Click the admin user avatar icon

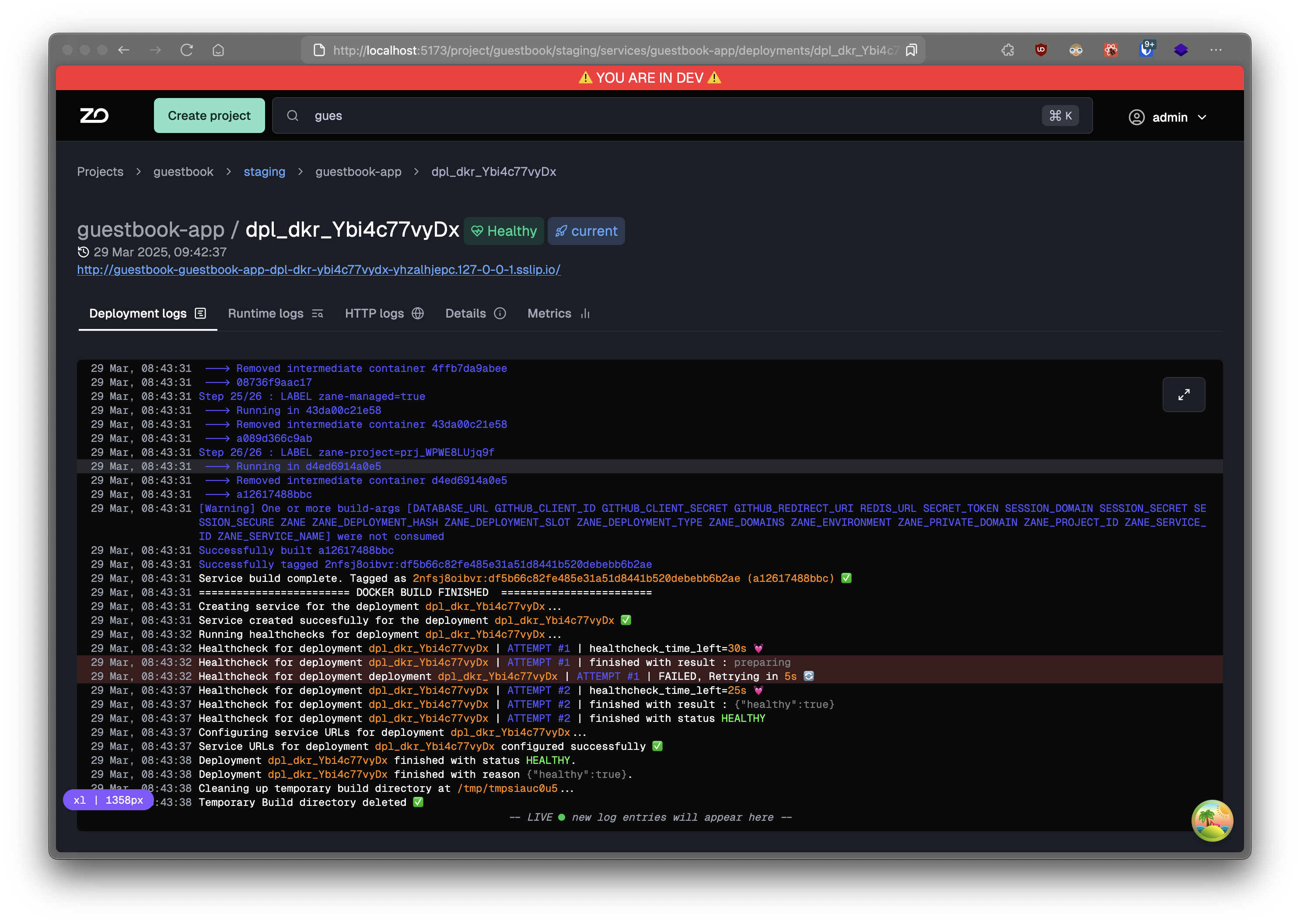click(x=1136, y=117)
